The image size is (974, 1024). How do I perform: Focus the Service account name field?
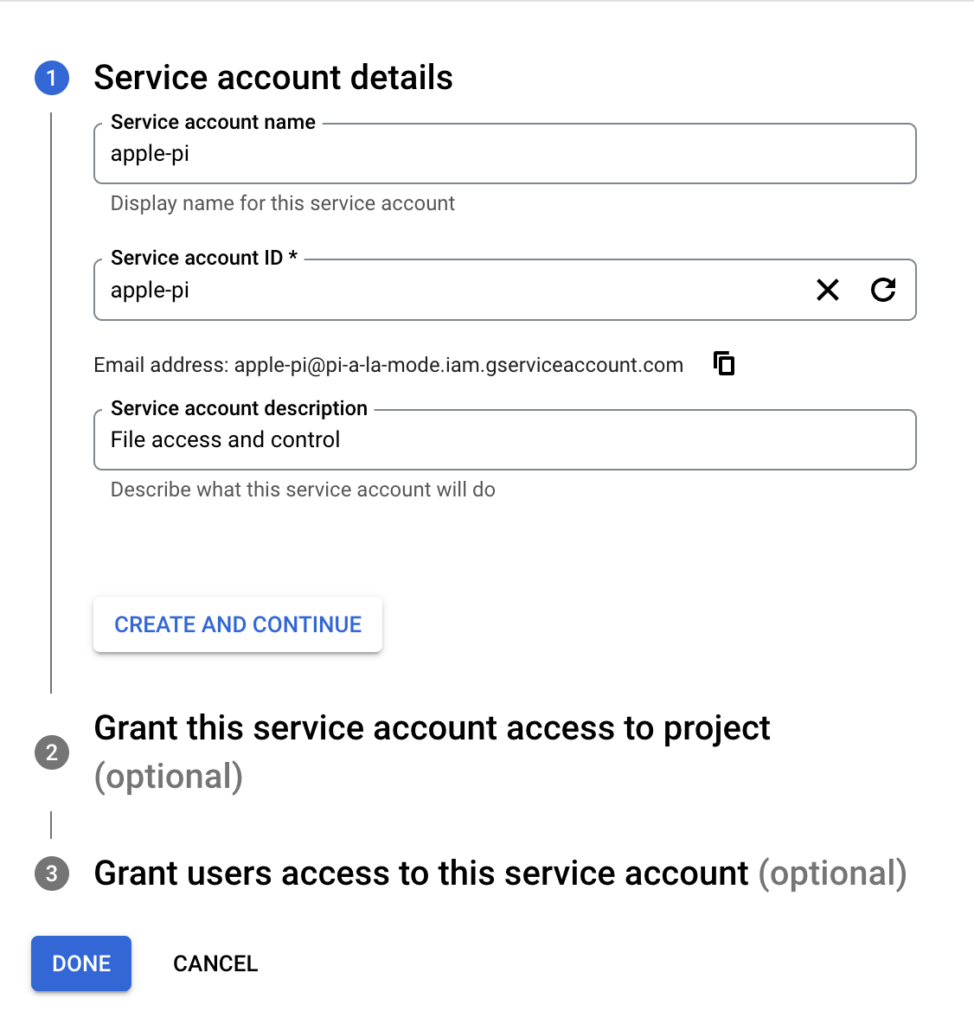point(504,153)
